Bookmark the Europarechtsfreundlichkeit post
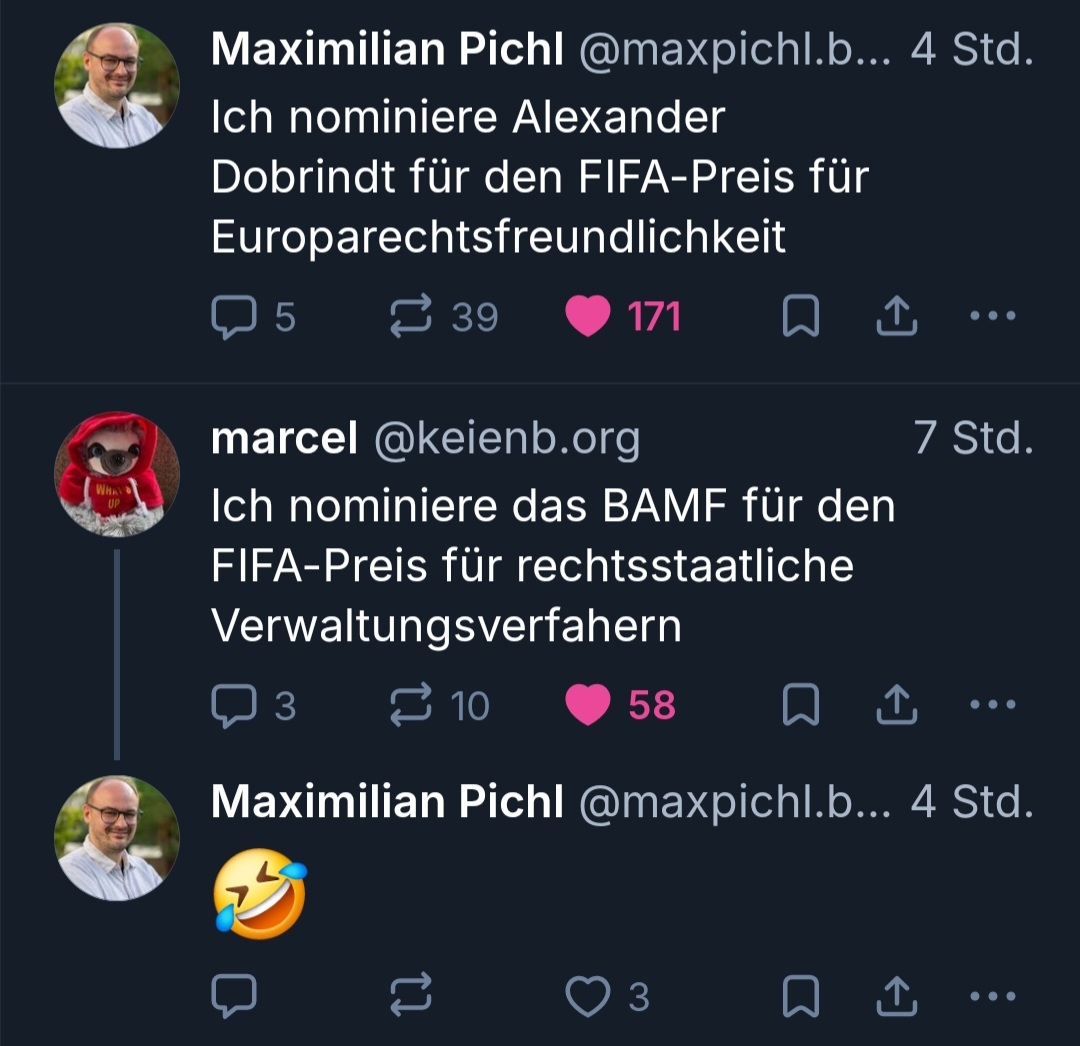 800,318
